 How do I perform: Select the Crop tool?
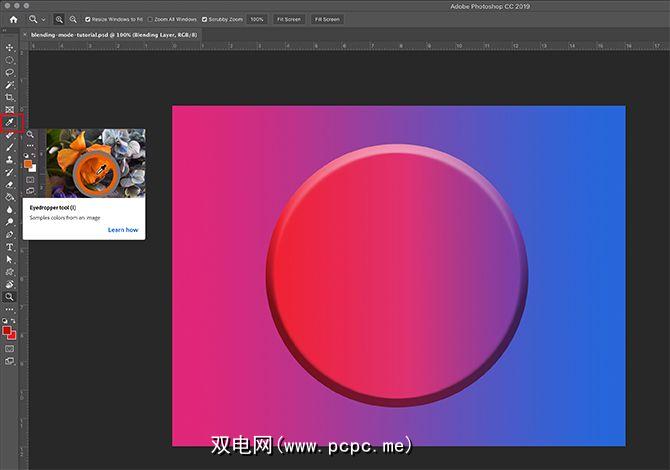point(10,97)
